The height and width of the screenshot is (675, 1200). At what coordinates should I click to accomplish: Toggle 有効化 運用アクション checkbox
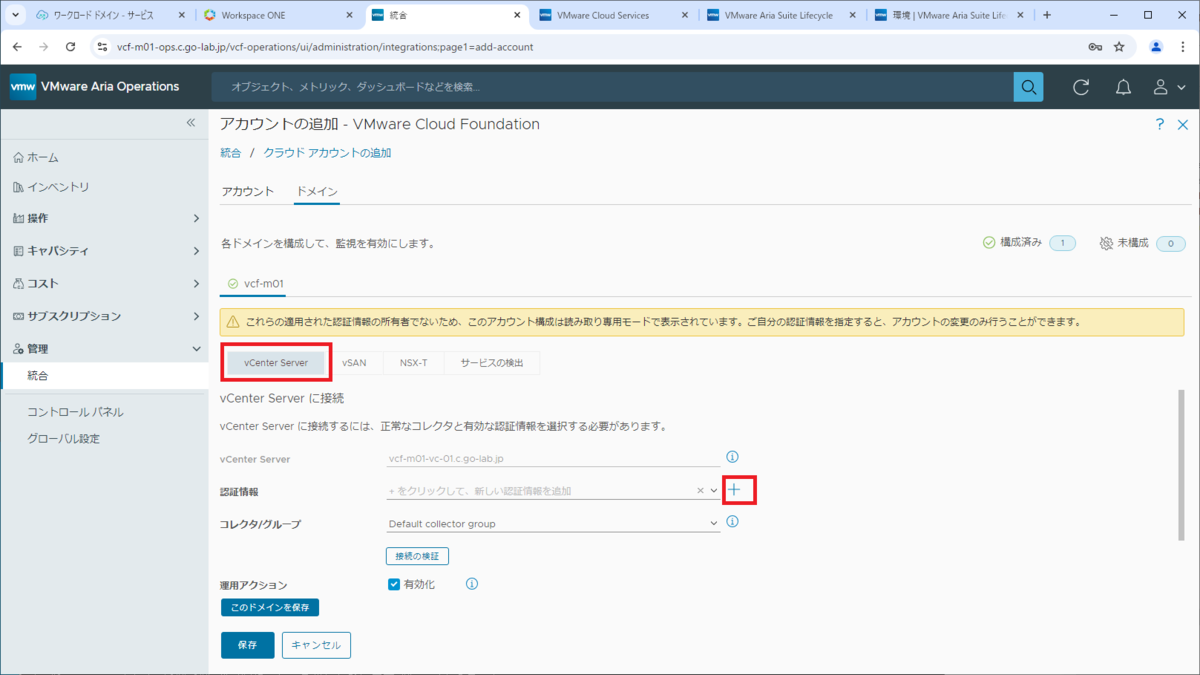(x=394, y=584)
